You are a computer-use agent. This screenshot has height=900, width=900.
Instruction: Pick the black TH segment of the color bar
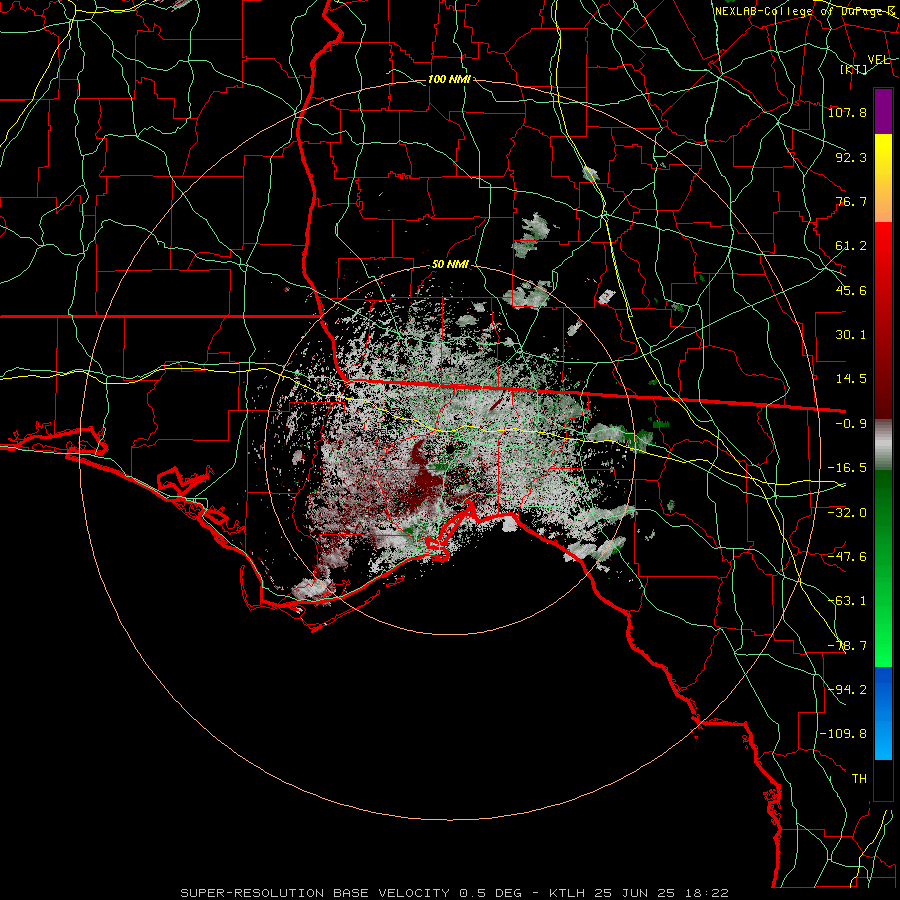(883, 779)
